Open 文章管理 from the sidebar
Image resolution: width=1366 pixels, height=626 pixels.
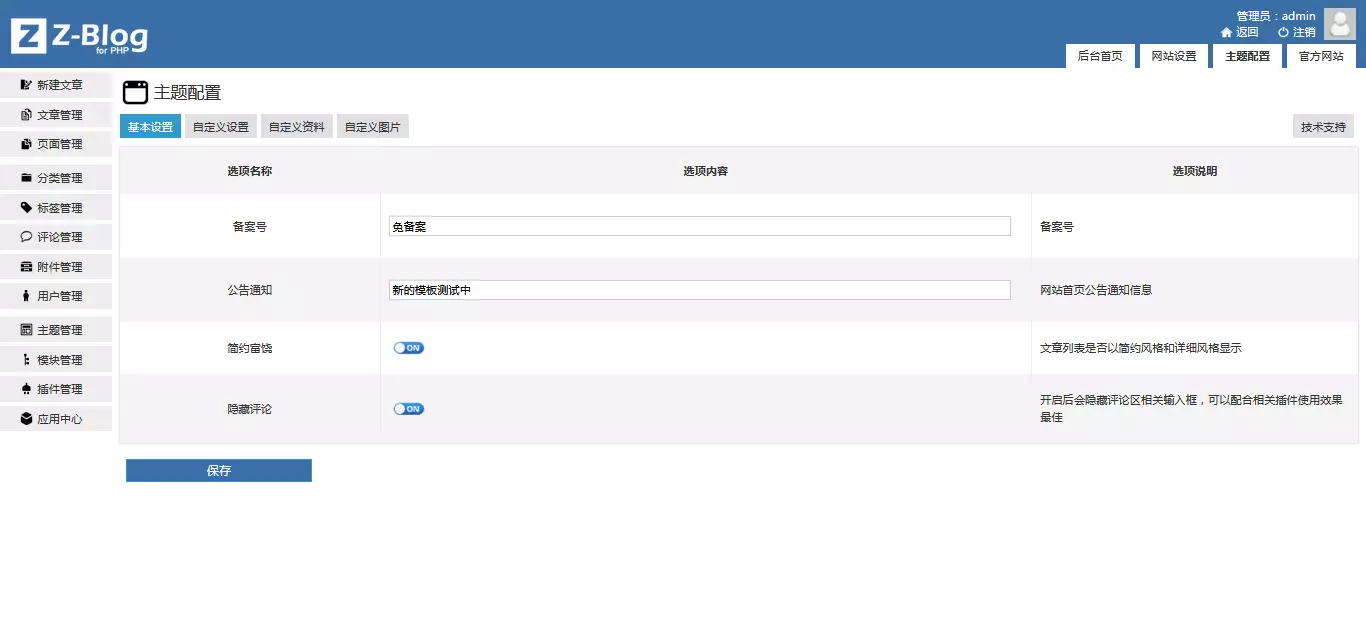coord(55,114)
